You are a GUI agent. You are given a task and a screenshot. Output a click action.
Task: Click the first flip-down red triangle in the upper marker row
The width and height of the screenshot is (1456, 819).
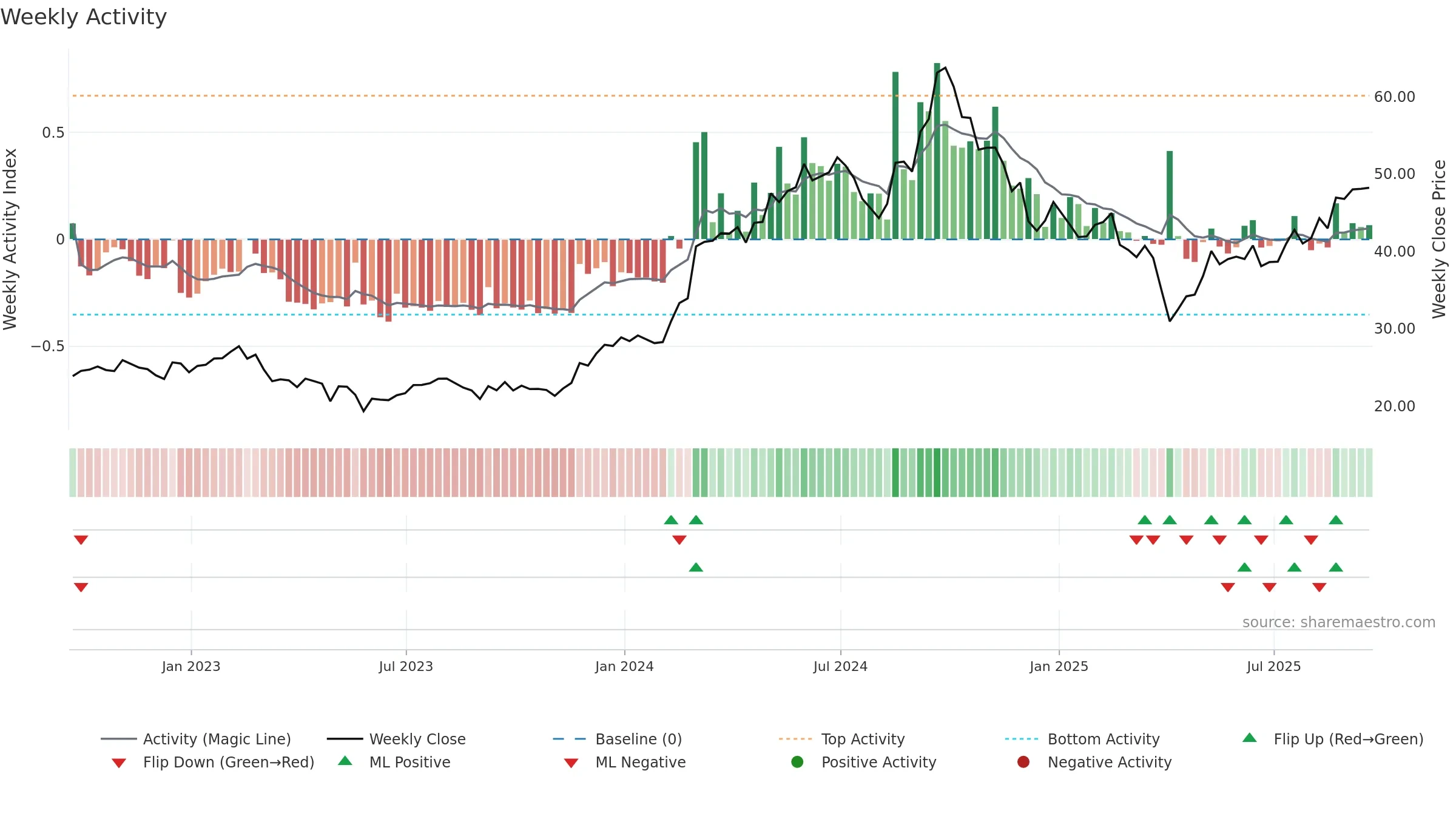tap(81, 540)
